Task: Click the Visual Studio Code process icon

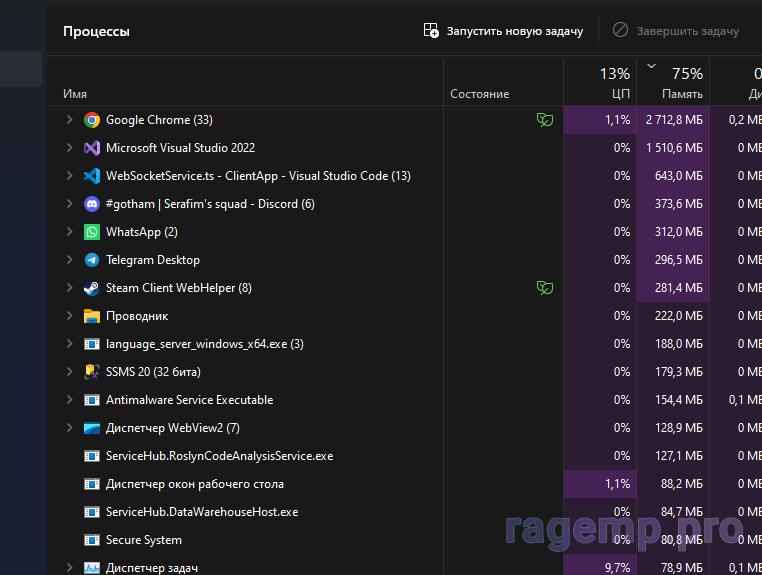Action: coord(92,176)
